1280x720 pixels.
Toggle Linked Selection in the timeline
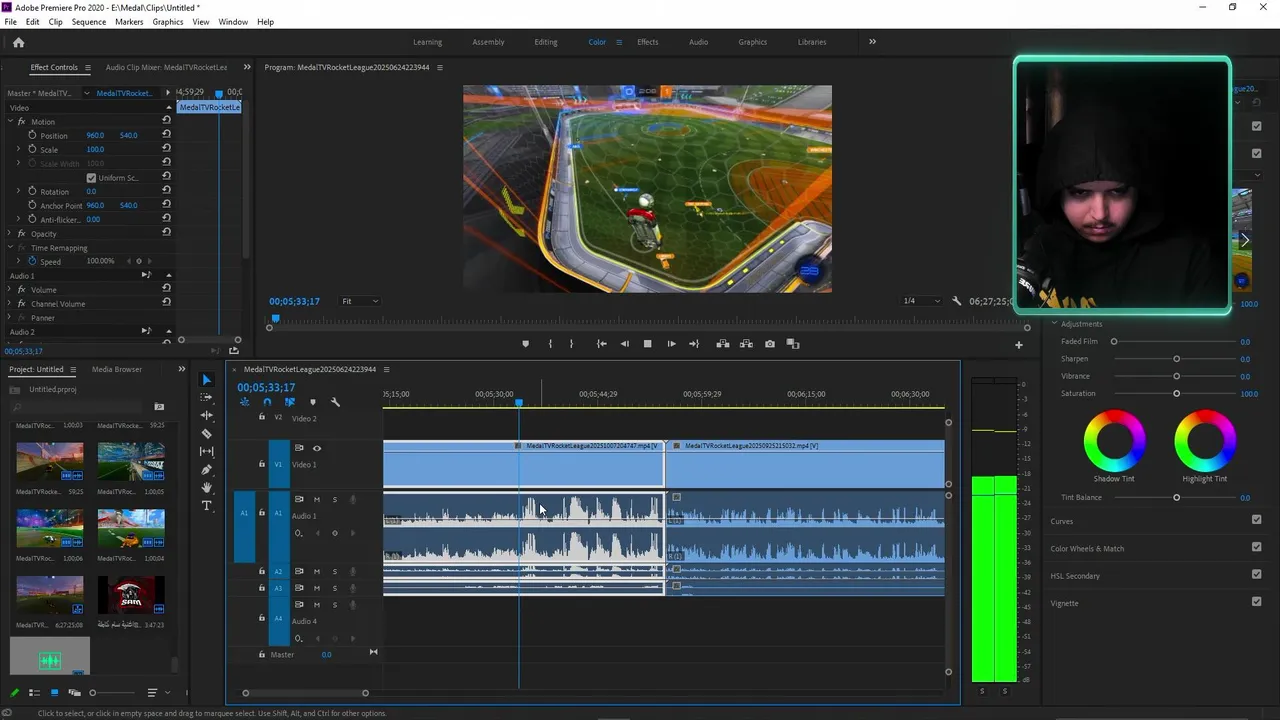point(290,402)
